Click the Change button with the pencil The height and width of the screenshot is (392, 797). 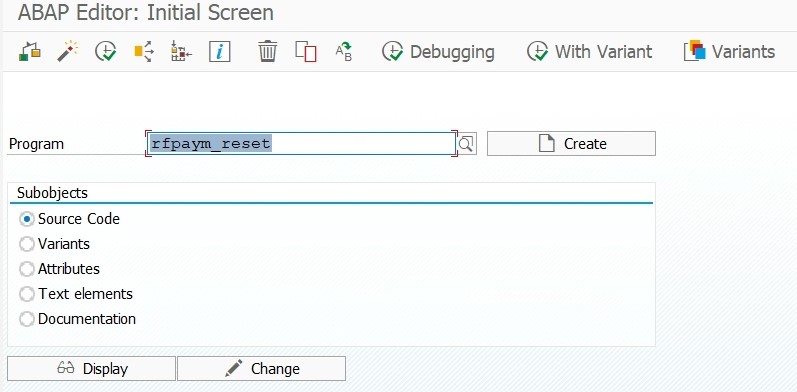coord(261,369)
